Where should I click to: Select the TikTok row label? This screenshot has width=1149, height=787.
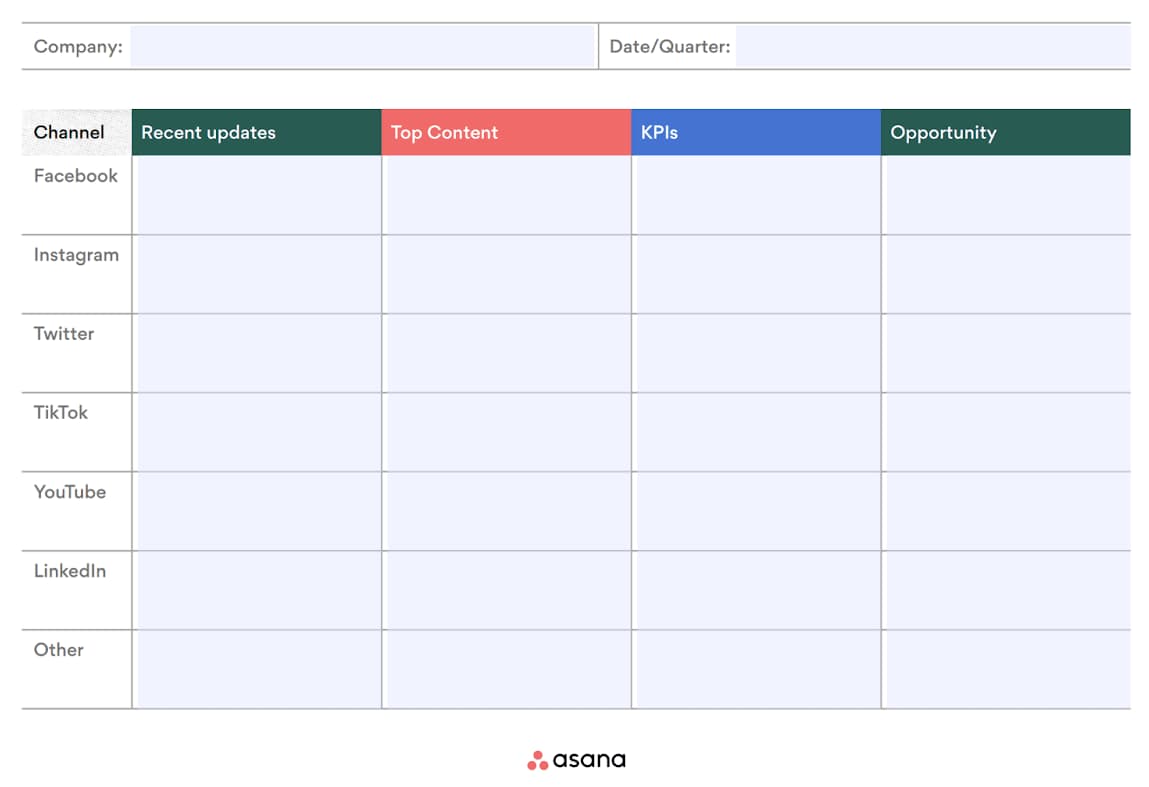[x=61, y=413]
